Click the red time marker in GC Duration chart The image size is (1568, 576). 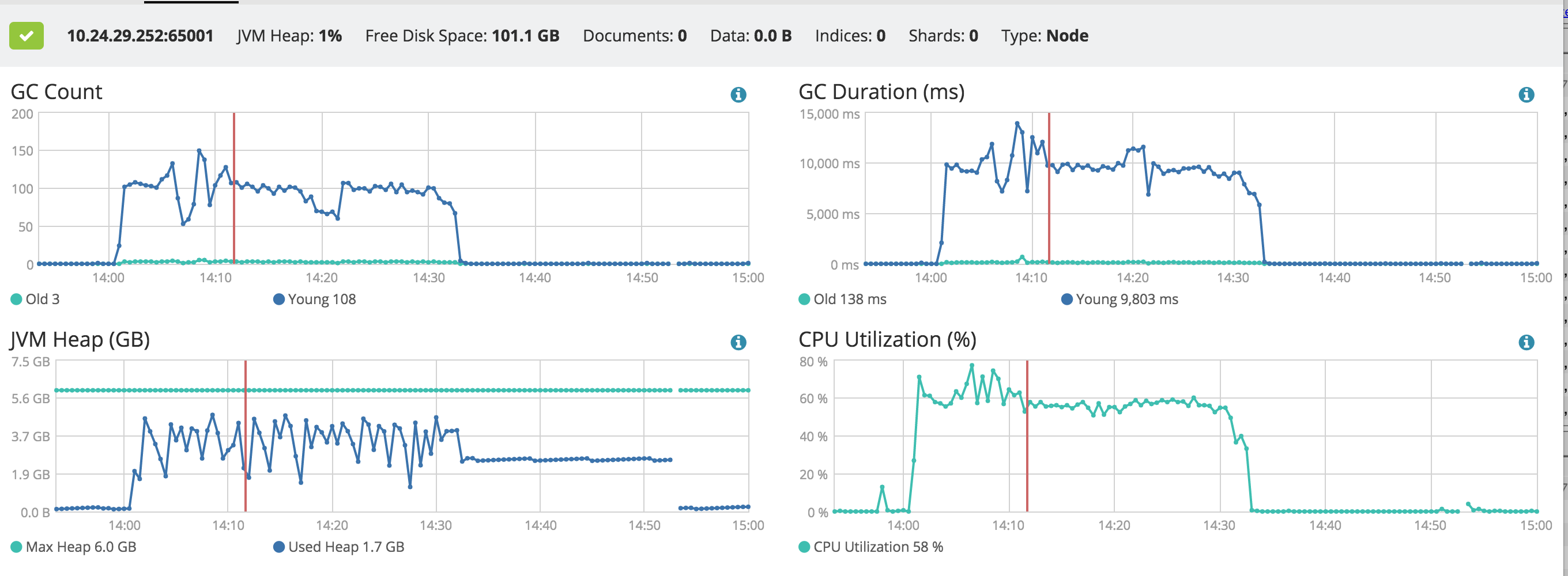tap(1049, 188)
